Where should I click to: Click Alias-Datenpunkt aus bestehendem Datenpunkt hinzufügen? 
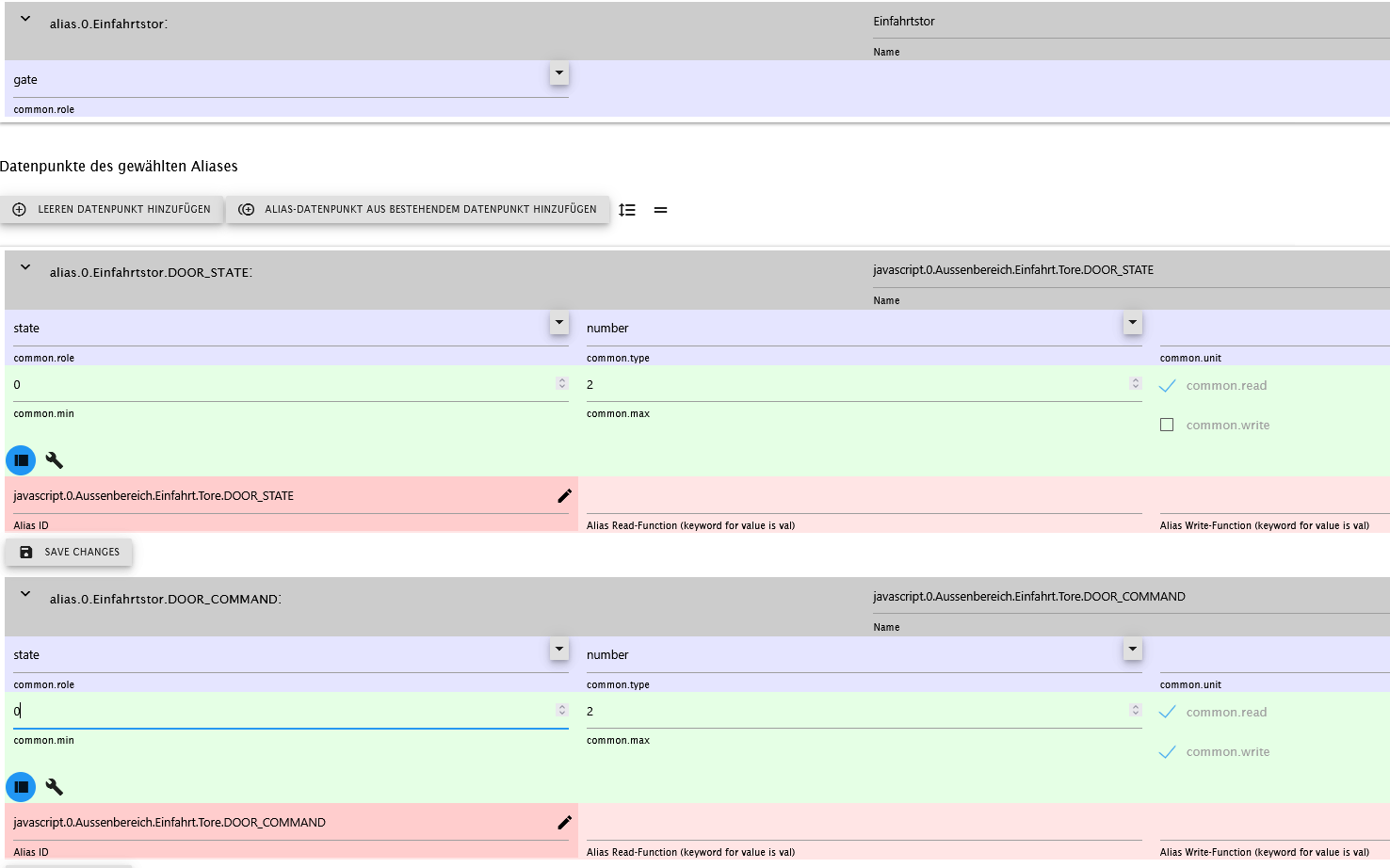(417, 210)
